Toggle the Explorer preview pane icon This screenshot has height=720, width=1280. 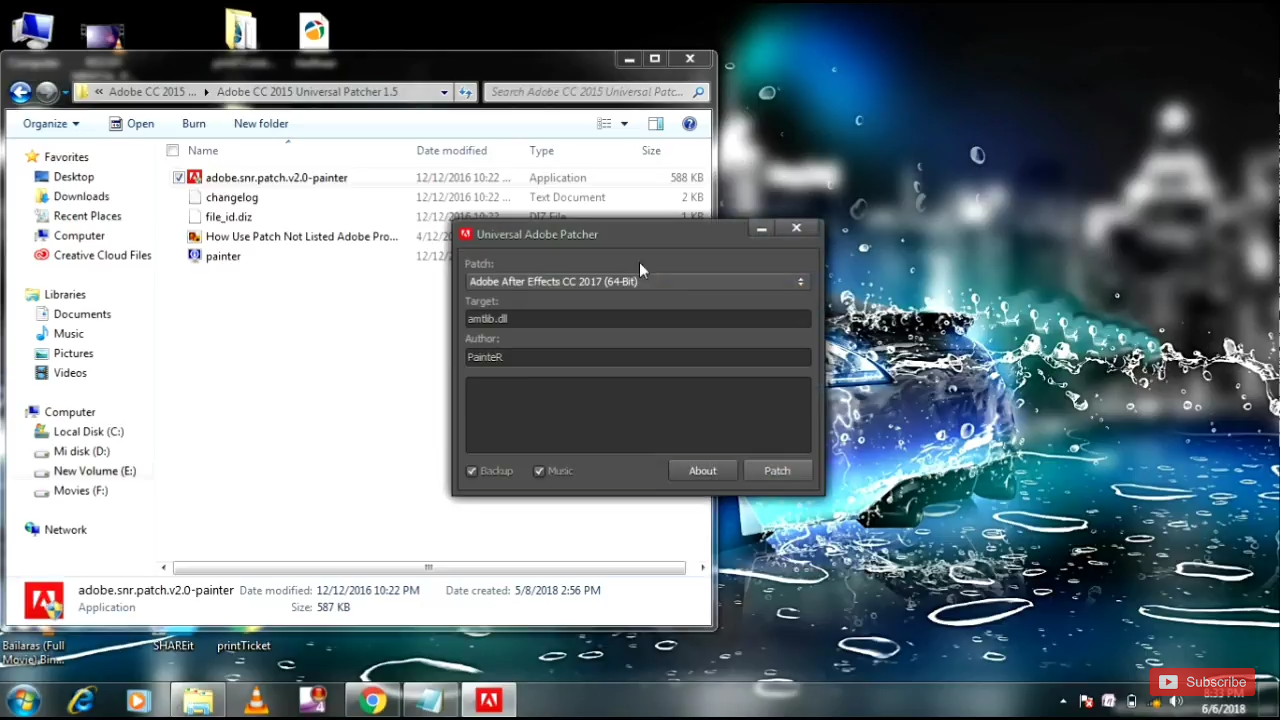click(x=656, y=124)
